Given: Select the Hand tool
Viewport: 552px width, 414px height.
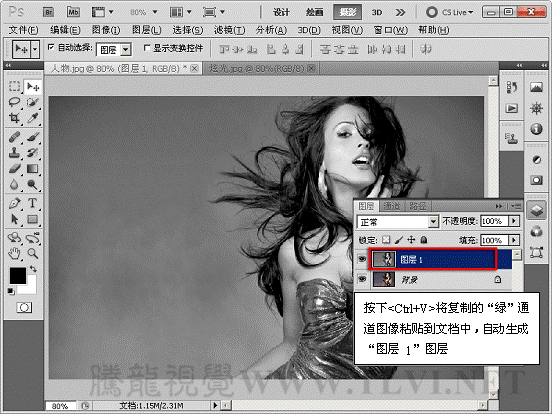Looking at the screenshot, I should click(14, 253).
